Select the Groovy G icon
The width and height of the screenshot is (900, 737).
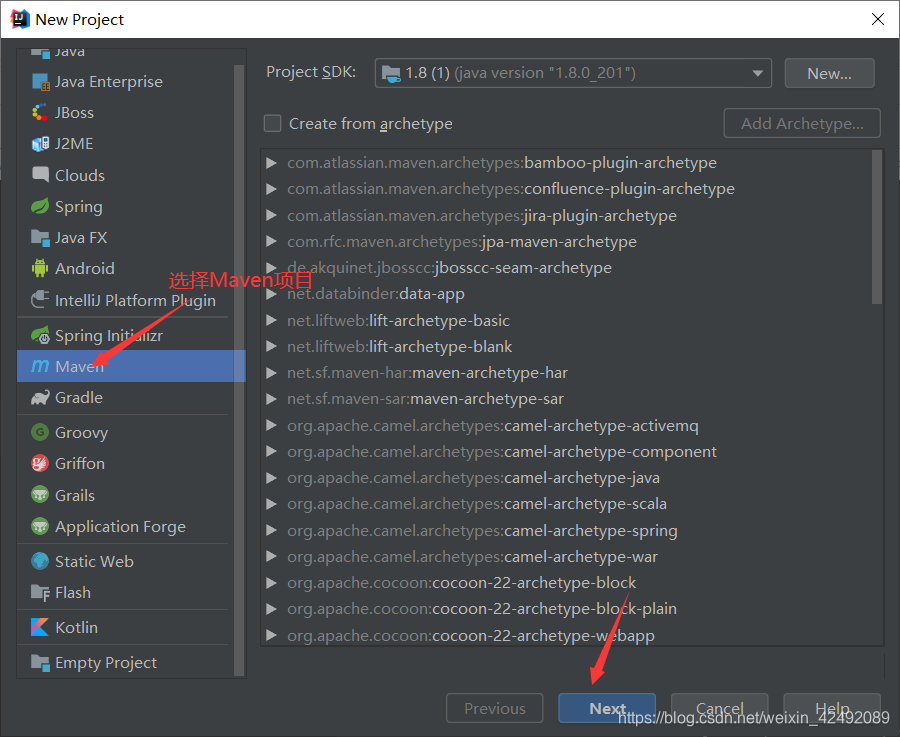pos(40,432)
